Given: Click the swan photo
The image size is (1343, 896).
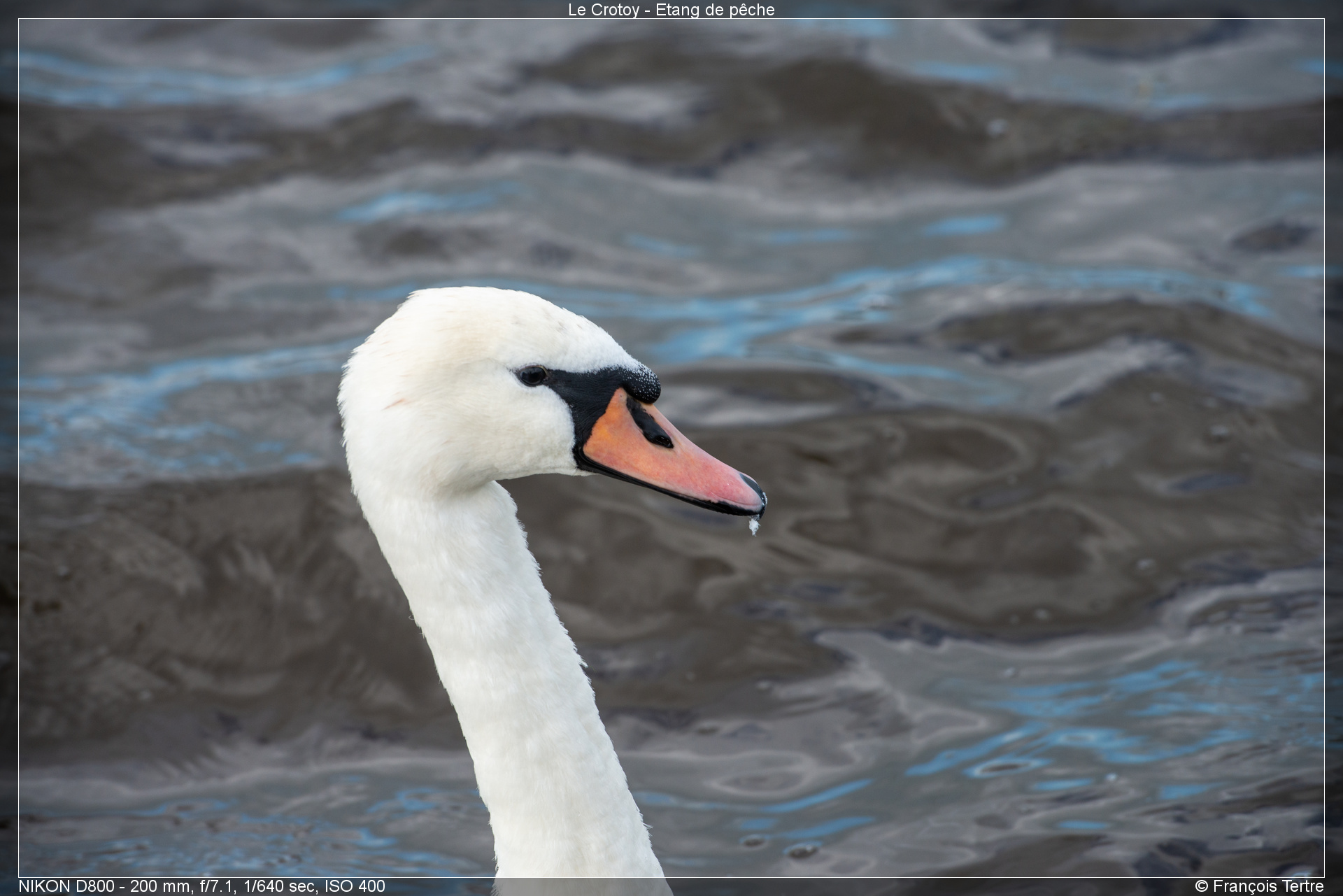Looking at the screenshot, I should (x=671, y=448).
